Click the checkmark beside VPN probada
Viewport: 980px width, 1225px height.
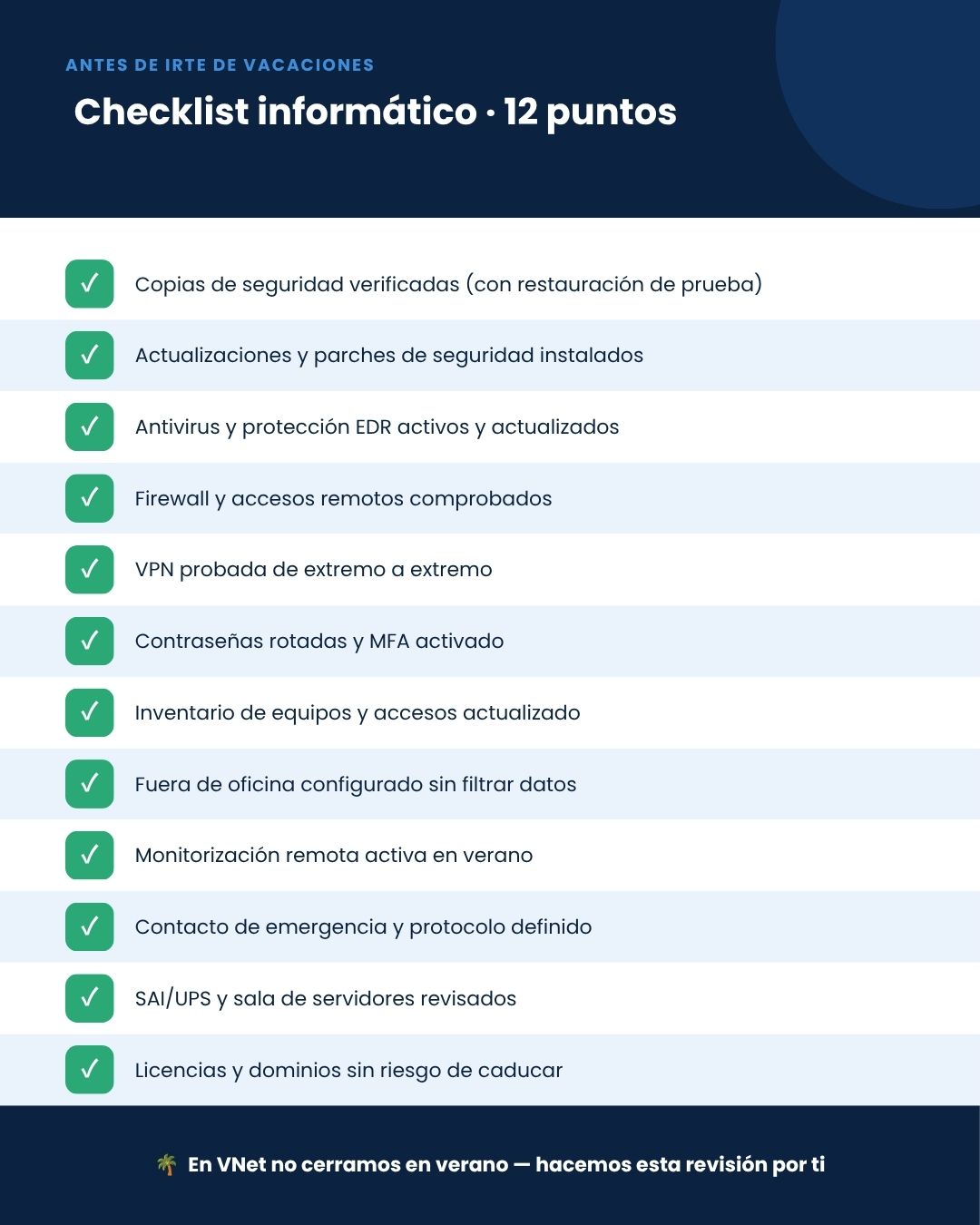(x=89, y=570)
